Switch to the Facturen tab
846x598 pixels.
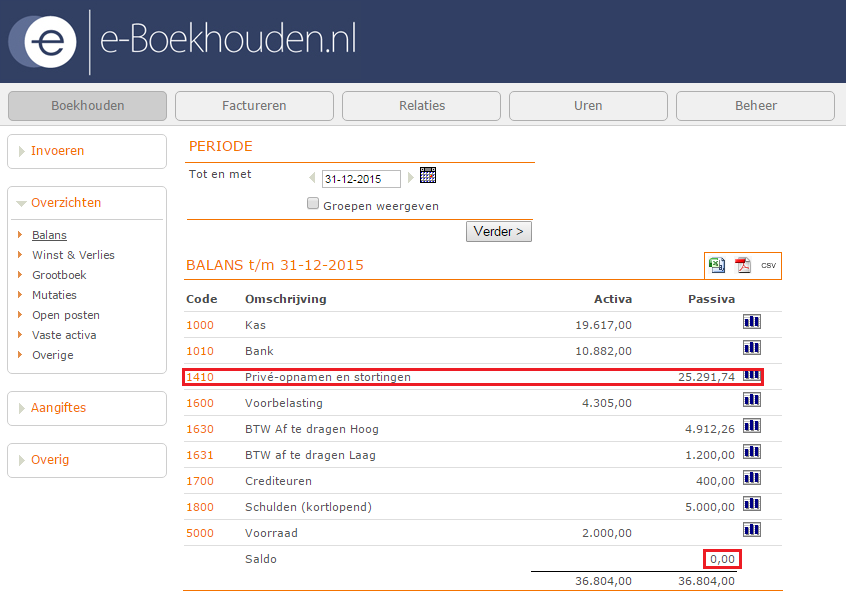pyautogui.click(x=254, y=105)
